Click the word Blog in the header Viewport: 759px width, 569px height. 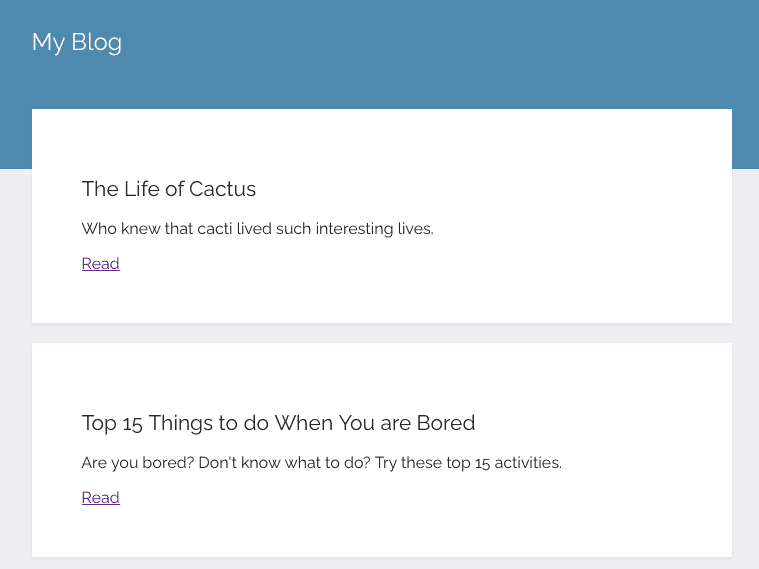(x=97, y=42)
